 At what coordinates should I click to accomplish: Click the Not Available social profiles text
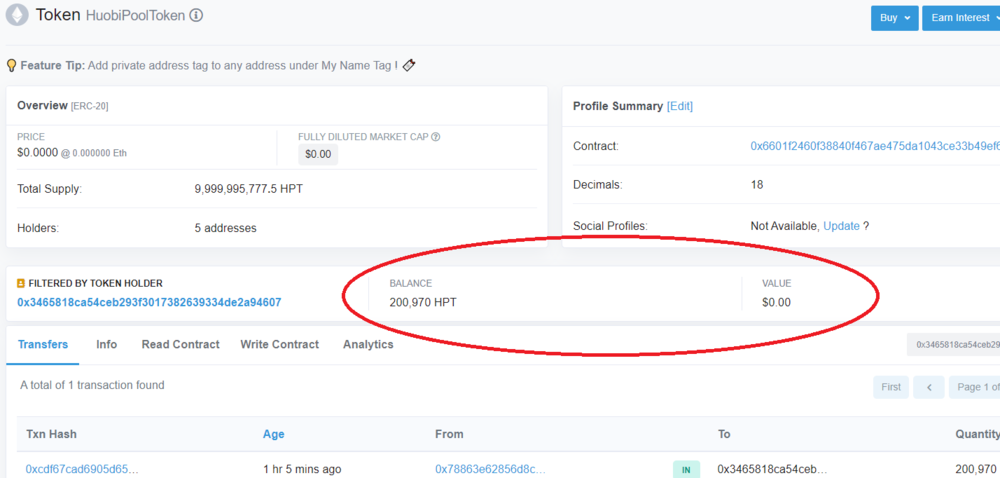pos(784,226)
